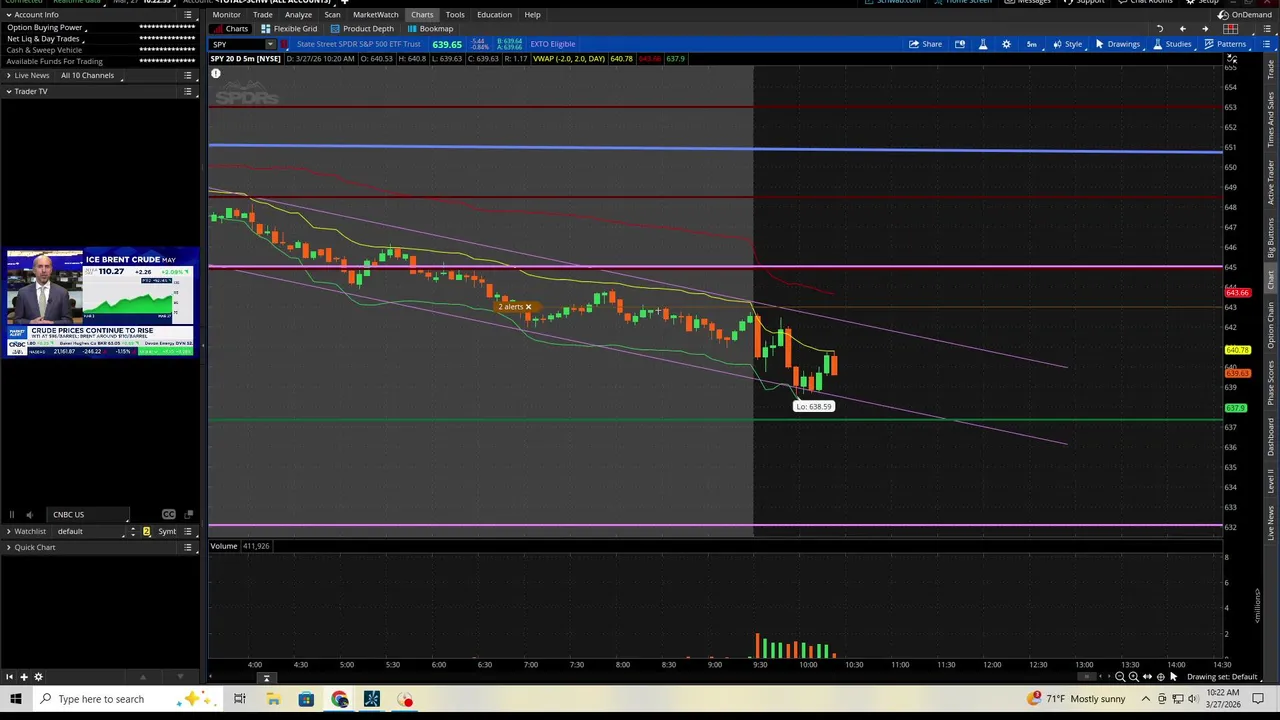Open the Setup menu at top right

[x=1203, y=2]
